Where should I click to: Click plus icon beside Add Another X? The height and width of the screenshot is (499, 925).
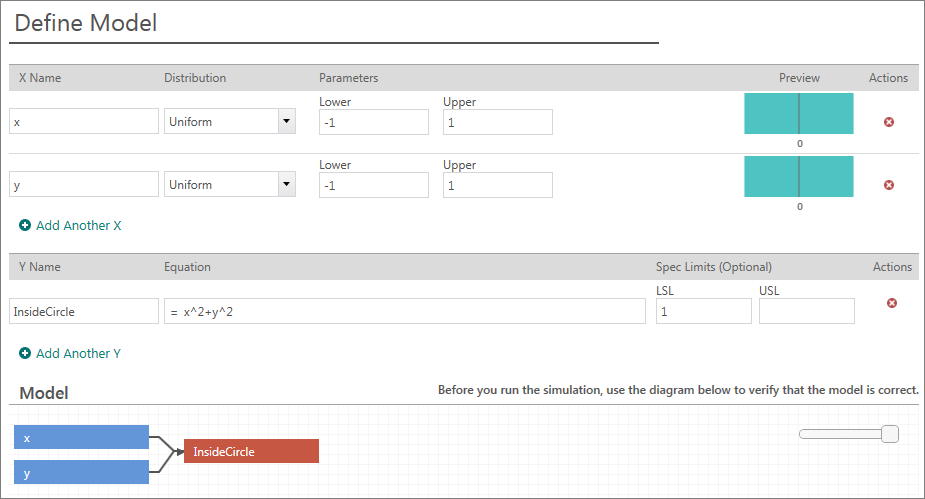pos(25,226)
